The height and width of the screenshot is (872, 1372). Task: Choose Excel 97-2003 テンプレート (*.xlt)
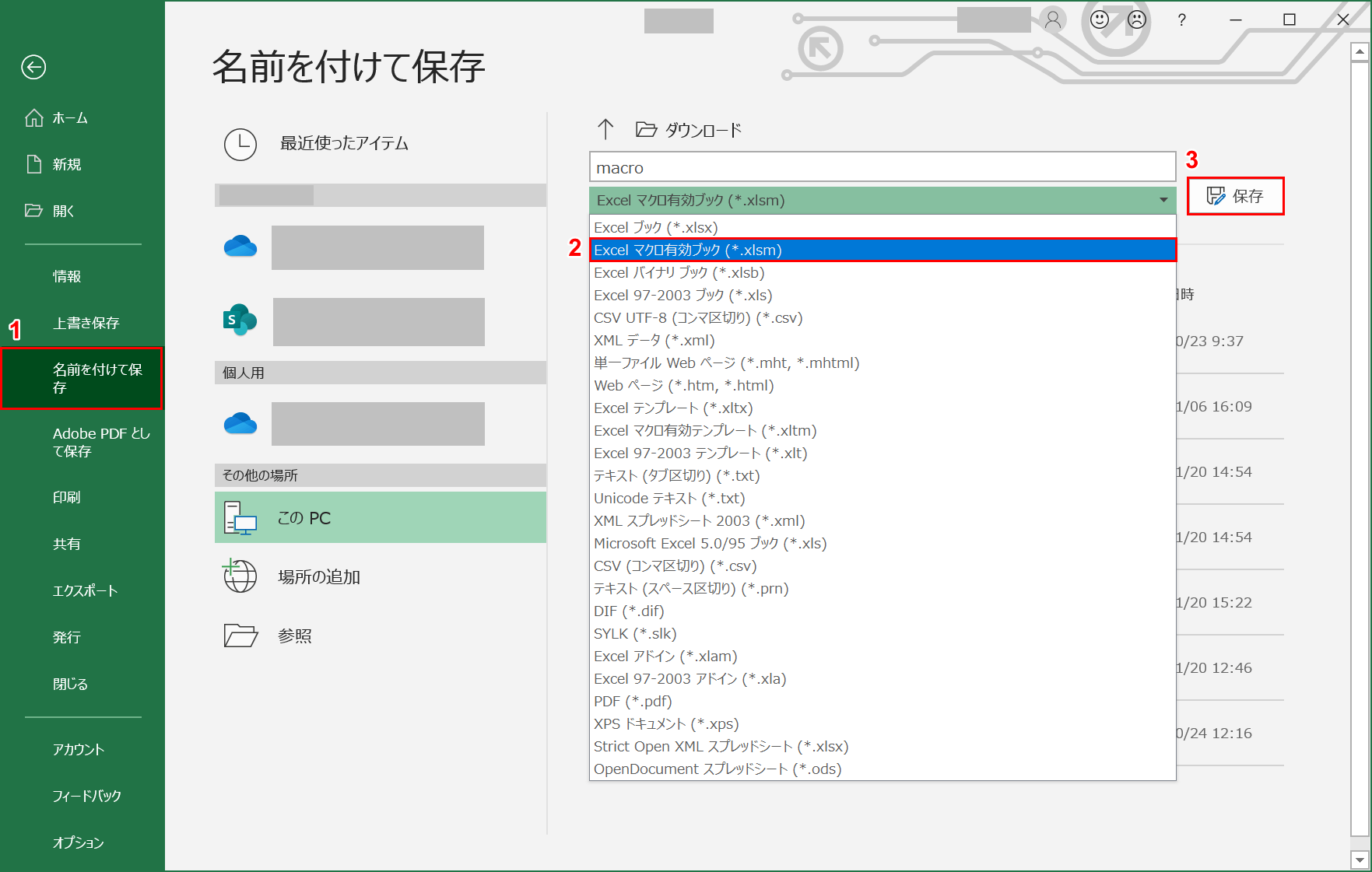[883, 453]
